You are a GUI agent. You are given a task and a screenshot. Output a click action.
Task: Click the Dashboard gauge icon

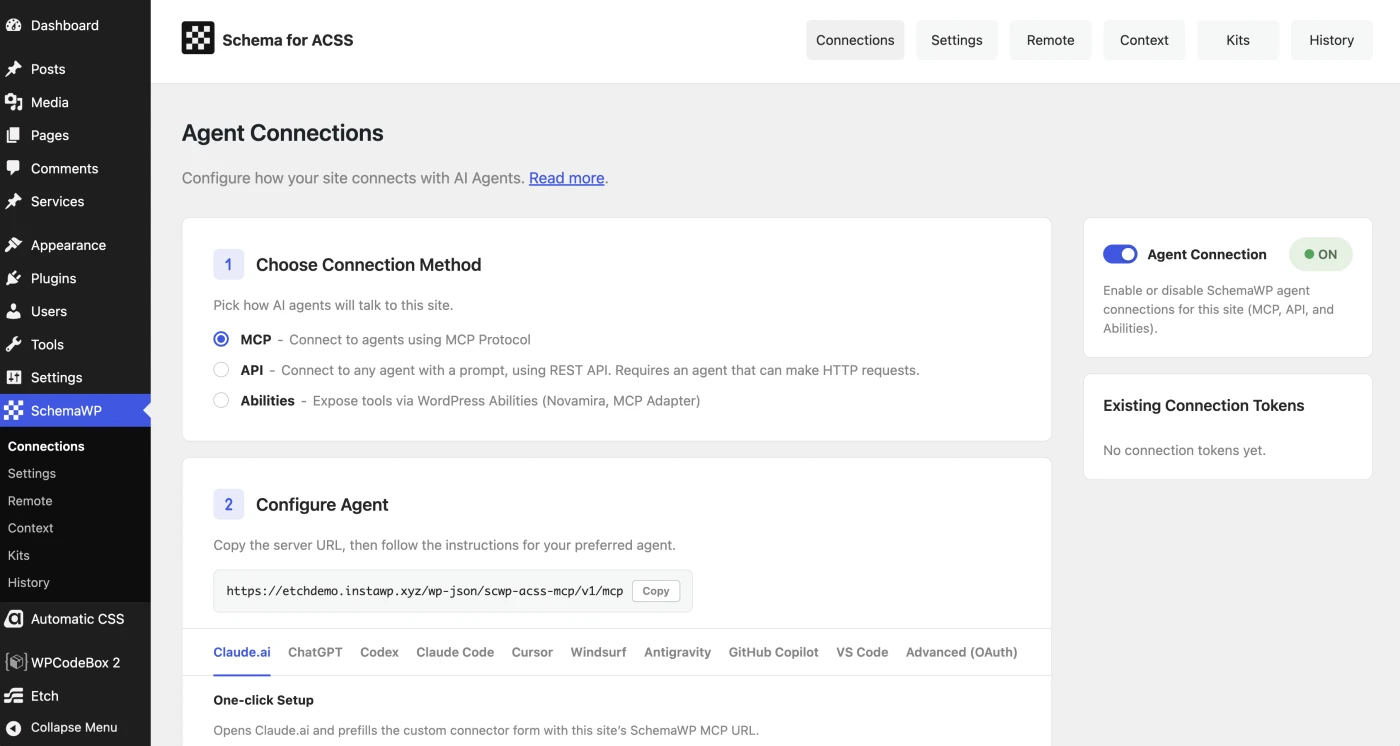click(14, 25)
